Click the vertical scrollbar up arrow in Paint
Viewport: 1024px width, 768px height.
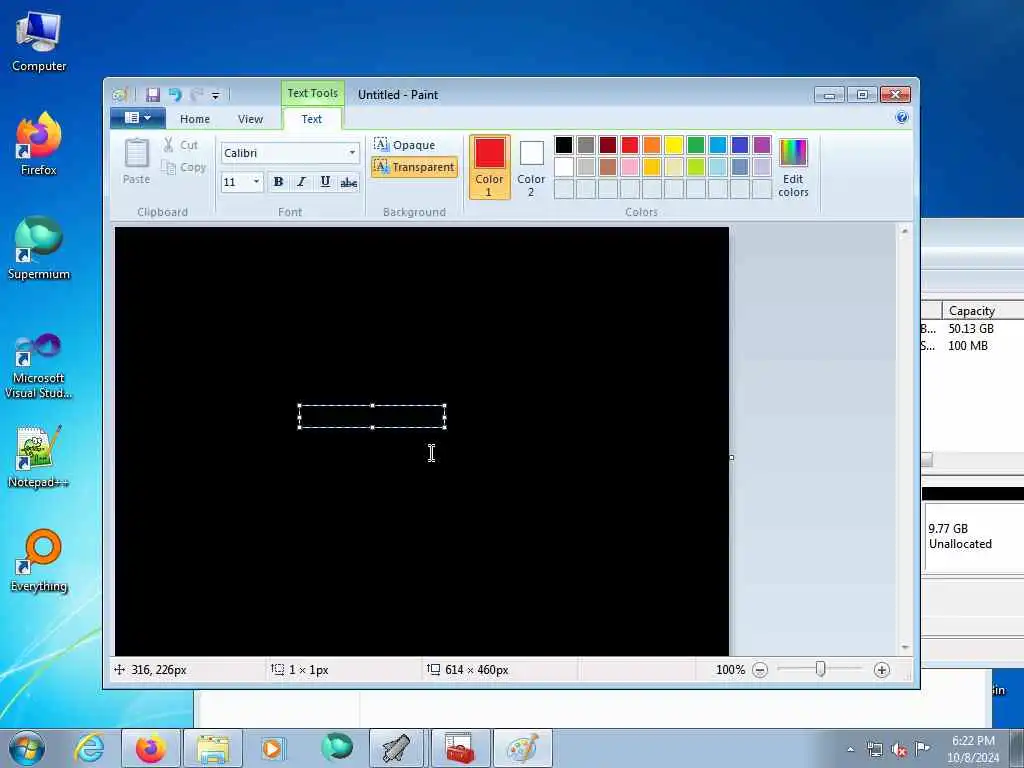point(904,231)
